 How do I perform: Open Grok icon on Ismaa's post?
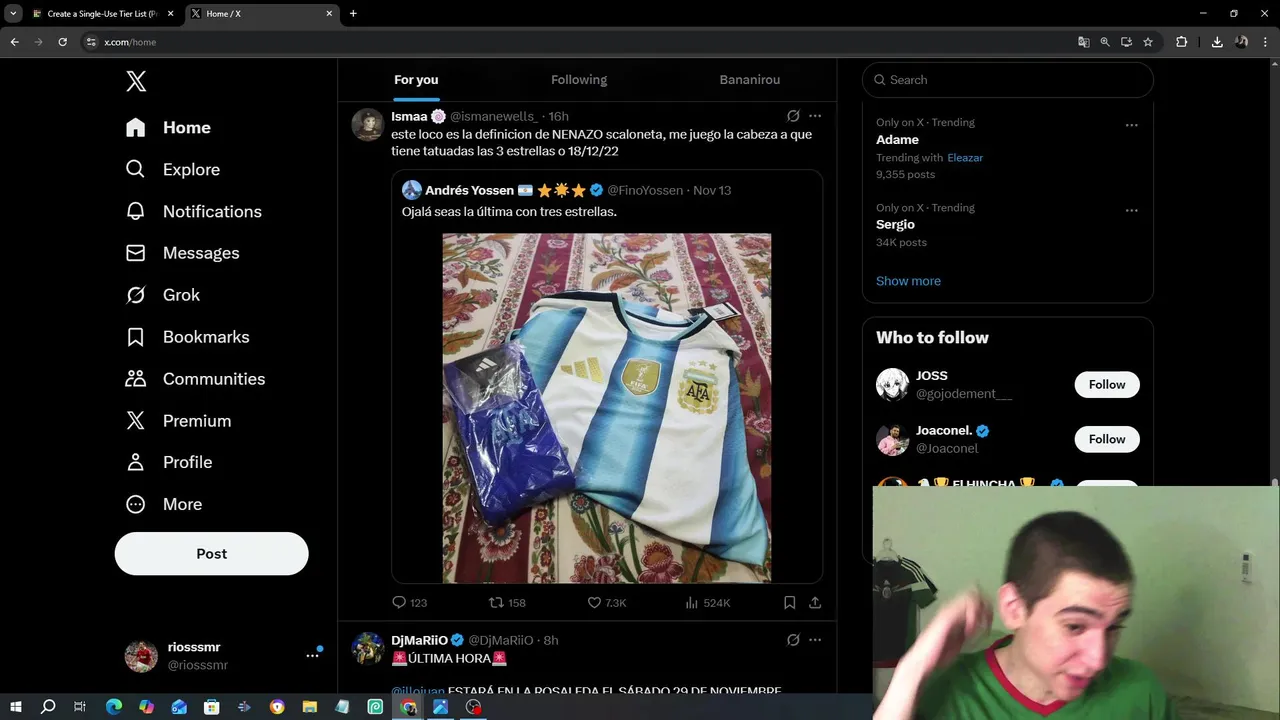tap(793, 116)
